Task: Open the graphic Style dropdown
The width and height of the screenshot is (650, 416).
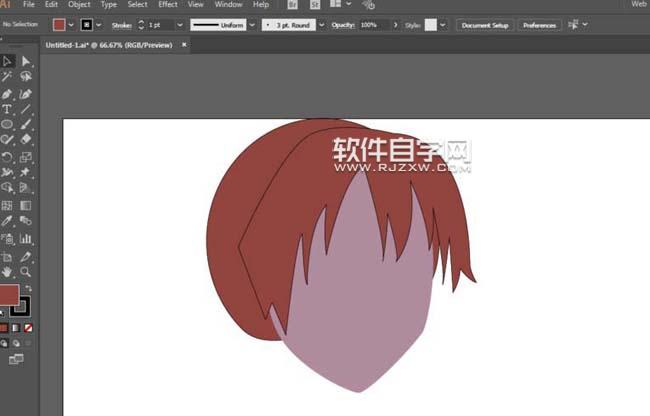Action: point(443,25)
